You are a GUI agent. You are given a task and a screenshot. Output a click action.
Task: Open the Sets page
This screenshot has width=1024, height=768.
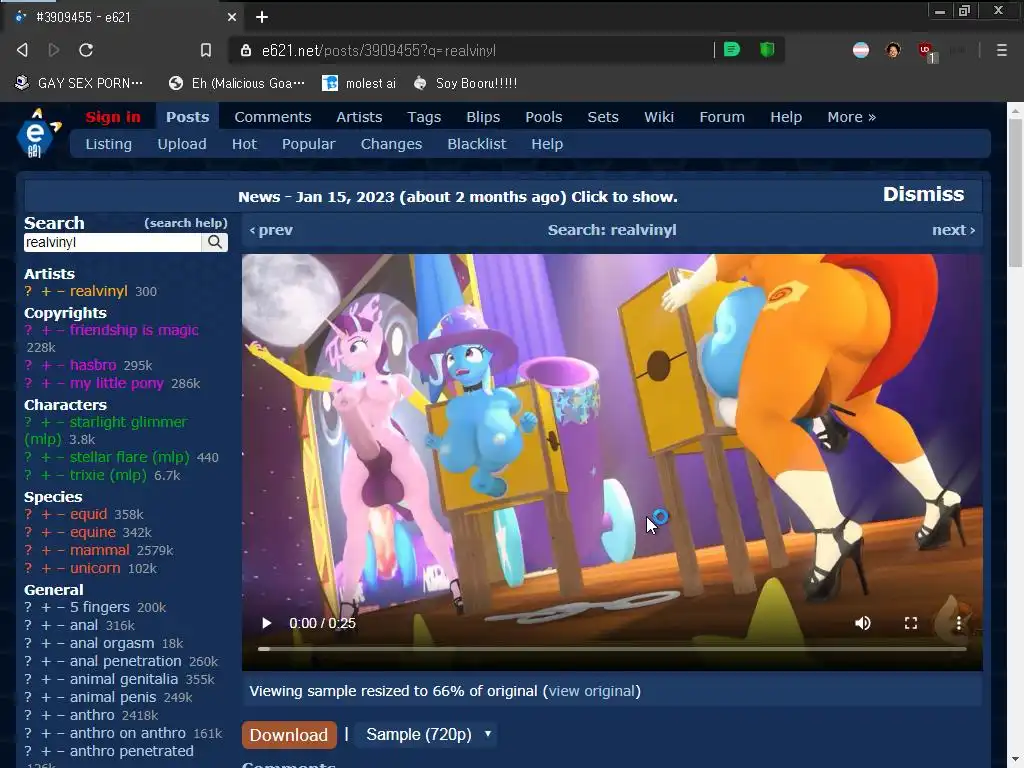[x=602, y=117]
